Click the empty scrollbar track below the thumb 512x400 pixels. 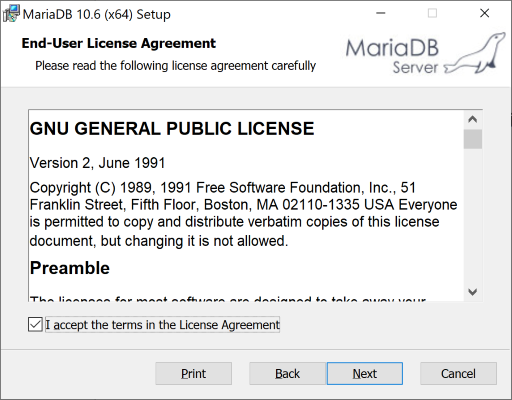click(472, 216)
